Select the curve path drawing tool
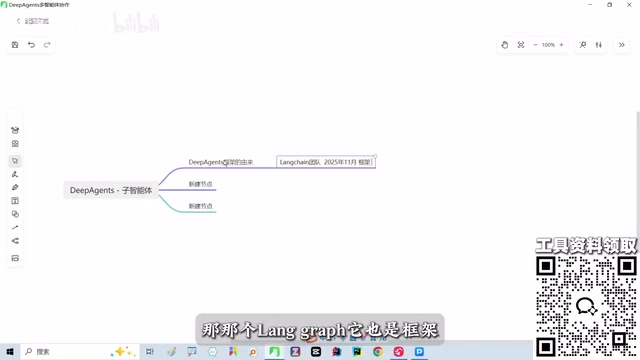The width and height of the screenshot is (640, 360). 15,174
